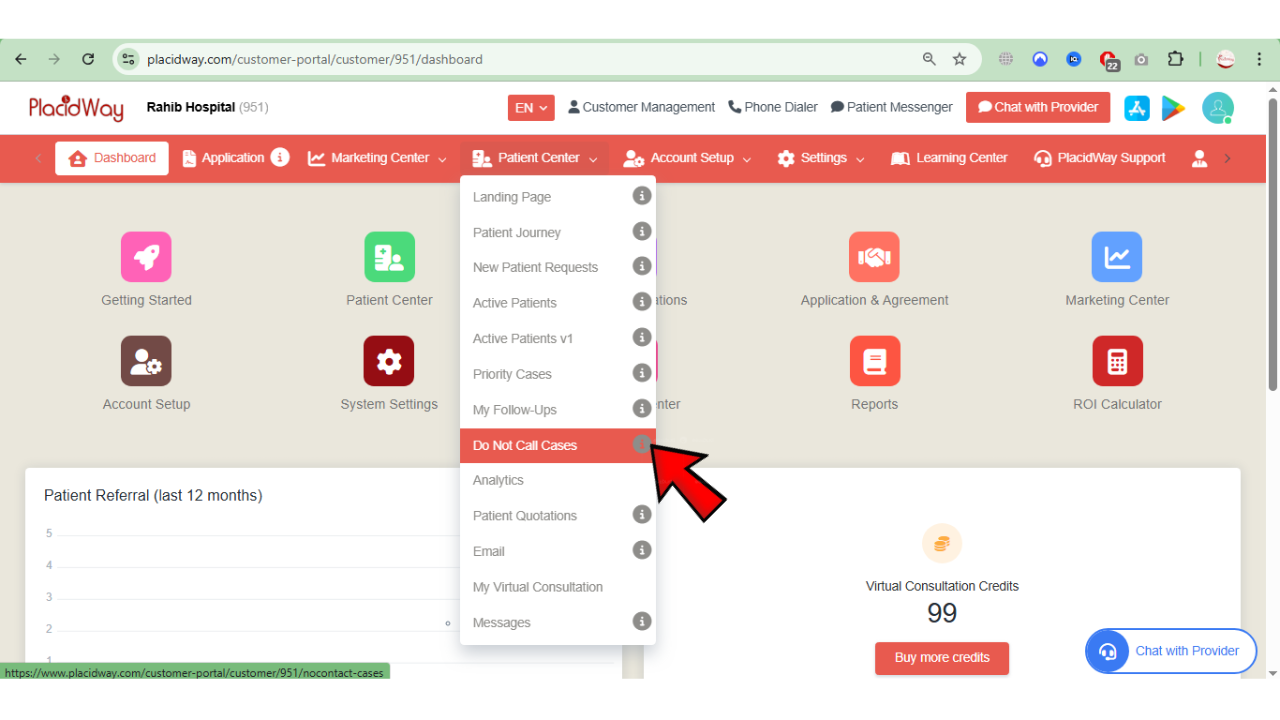Click the ROI Calculator icon
This screenshot has height=720, width=1280.
click(1117, 360)
